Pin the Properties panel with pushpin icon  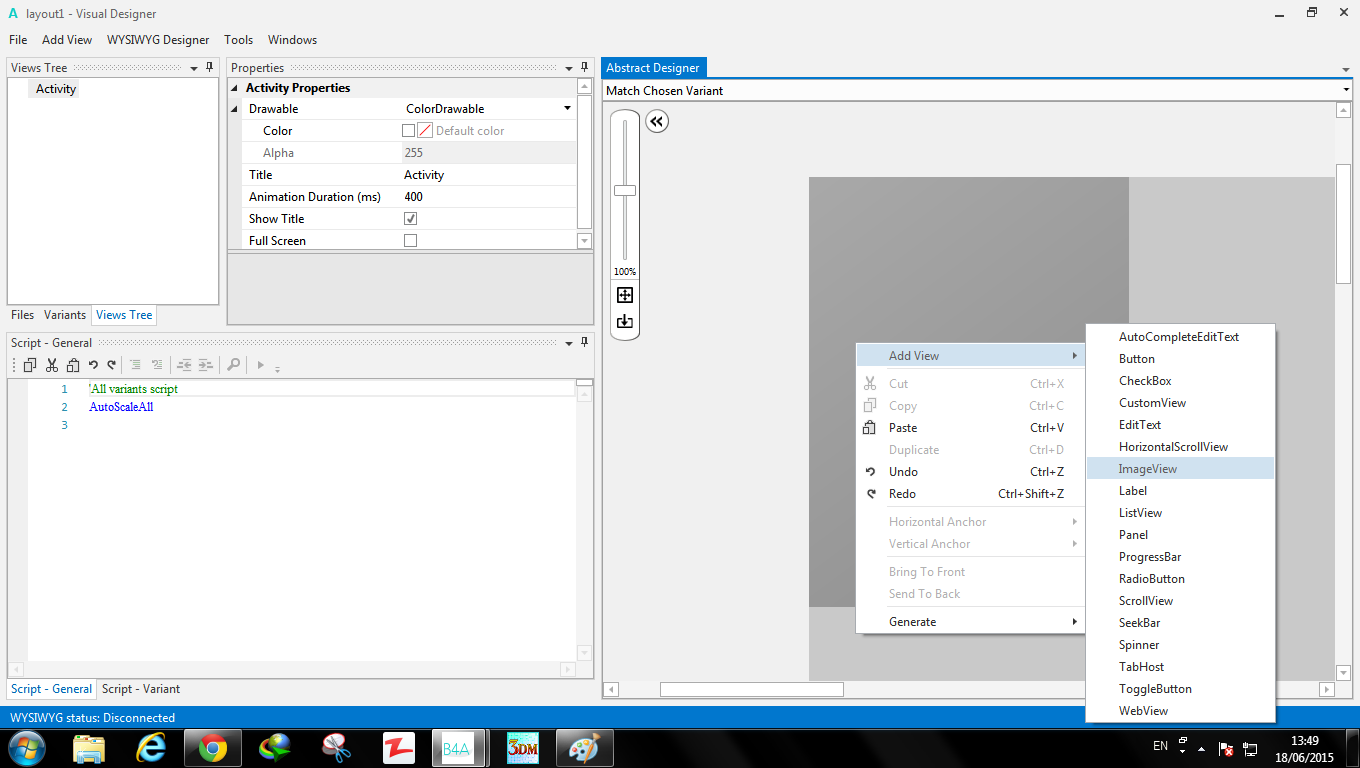pyautogui.click(x=585, y=67)
